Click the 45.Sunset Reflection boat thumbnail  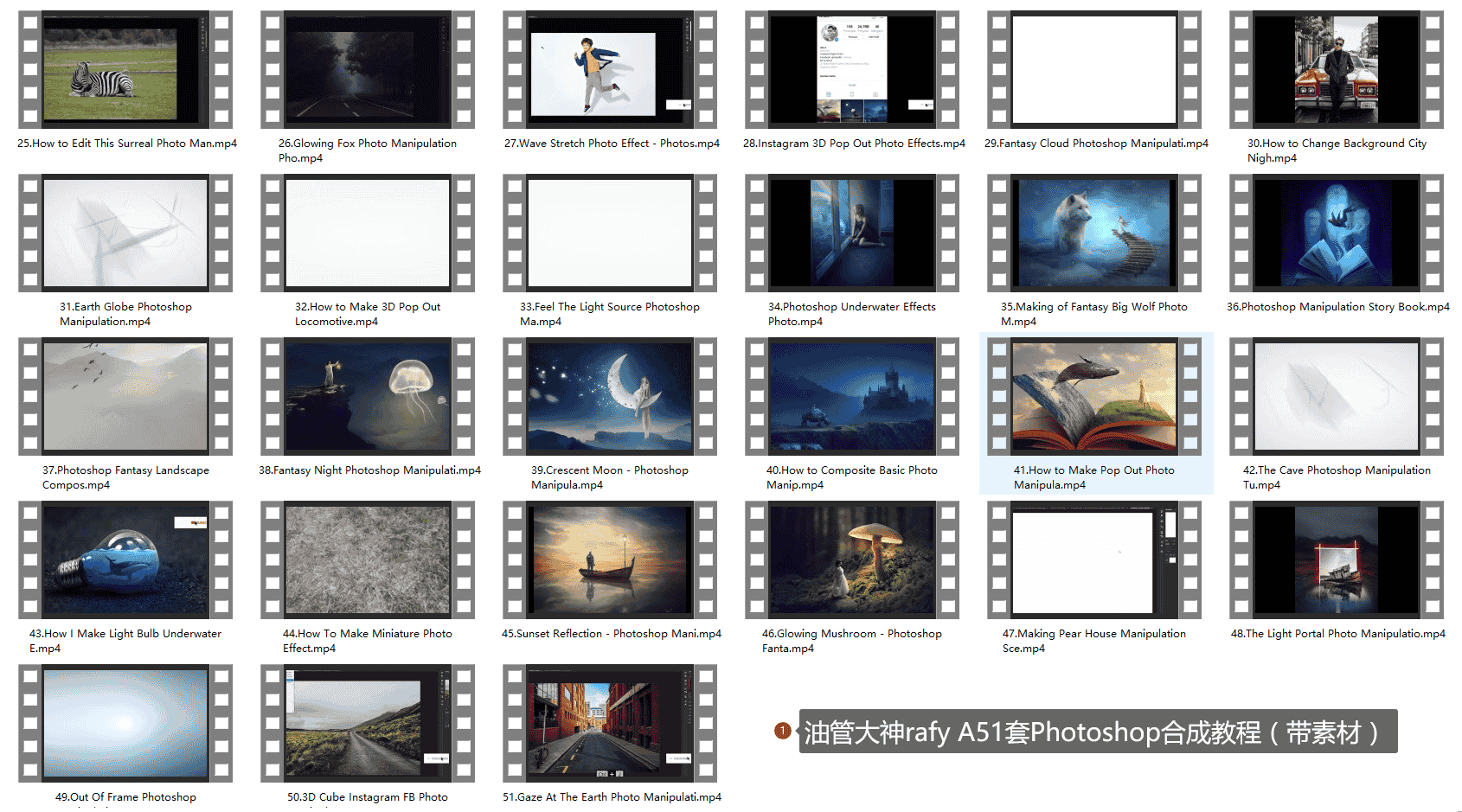point(610,559)
